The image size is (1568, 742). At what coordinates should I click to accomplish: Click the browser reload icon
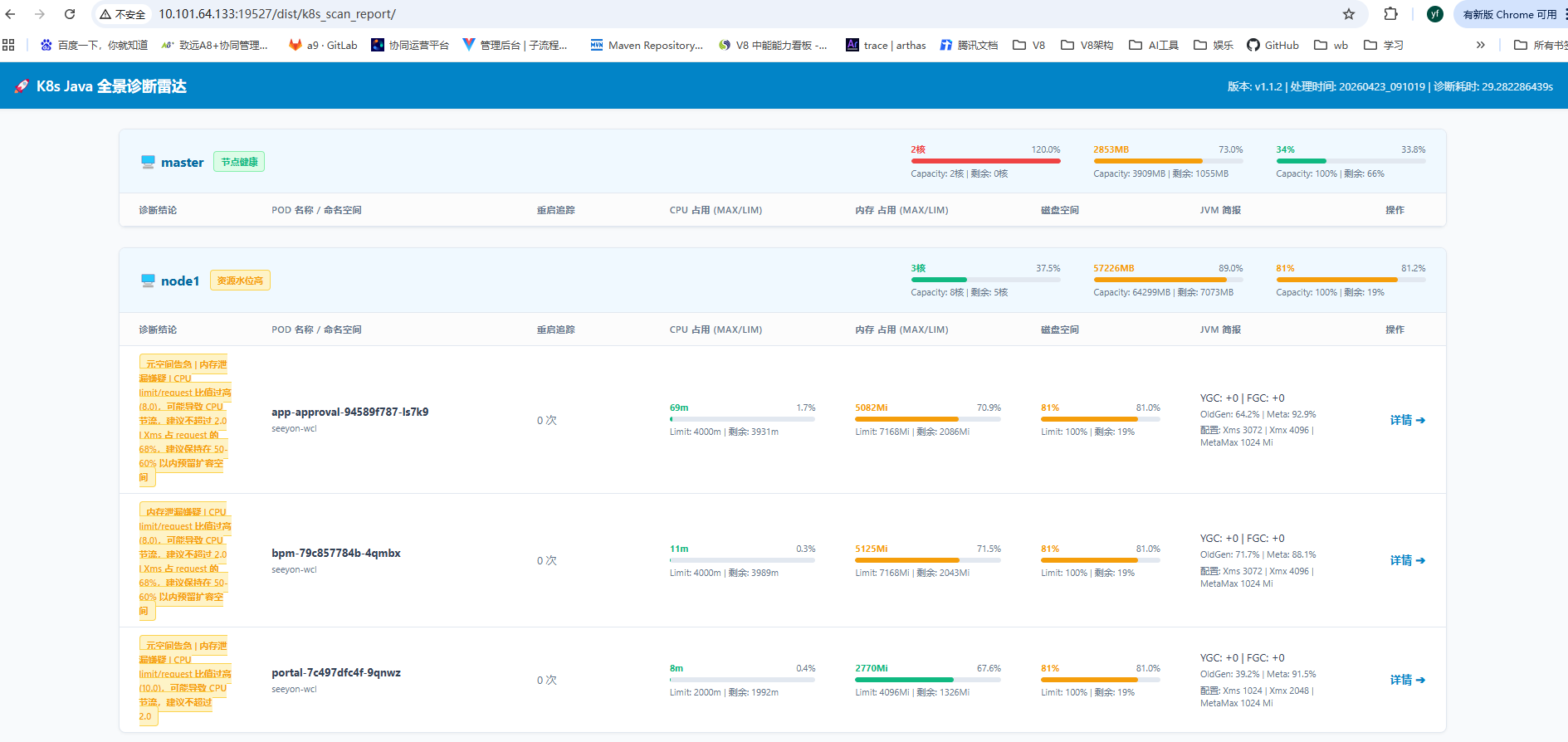(x=70, y=14)
